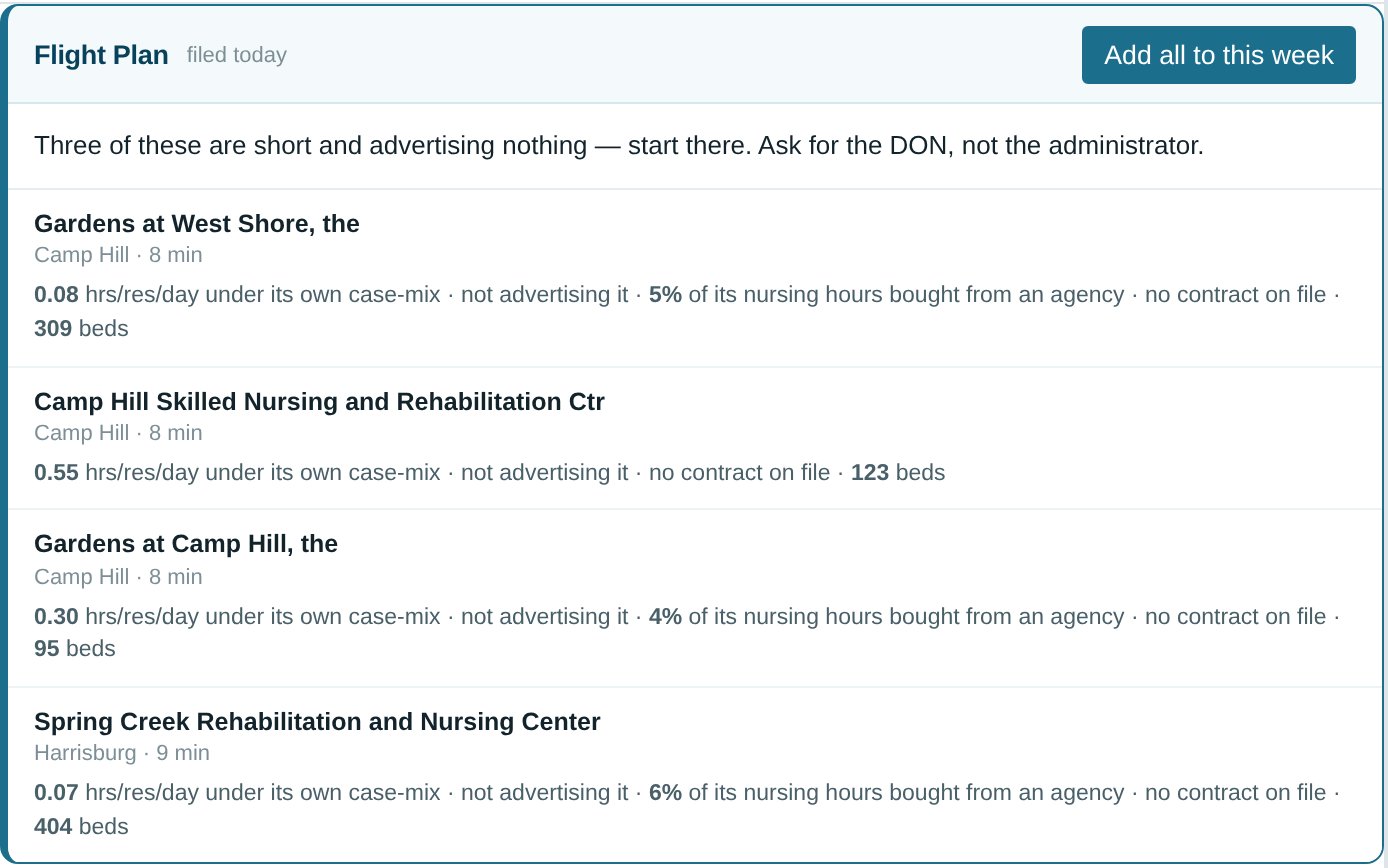Select the 'Three of these are short' advice line
This screenshot has height=868, width=1388.
(x=619, y=145)
